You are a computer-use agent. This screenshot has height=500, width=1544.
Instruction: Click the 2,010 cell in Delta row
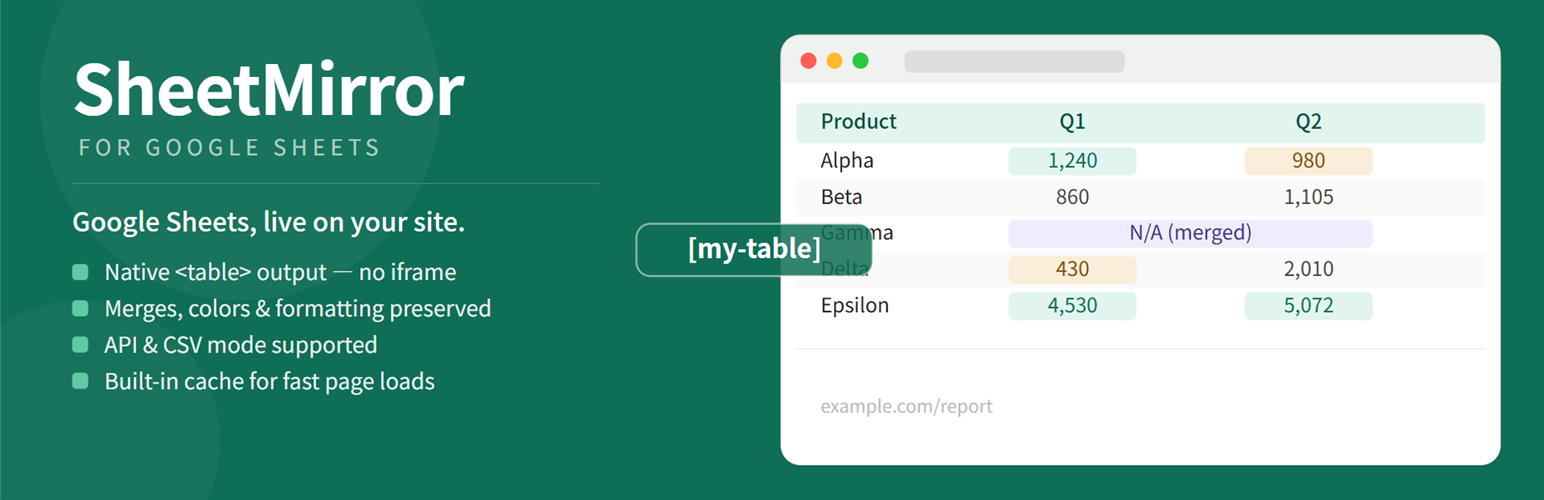pyautogui.click(x=1308, y=269)
